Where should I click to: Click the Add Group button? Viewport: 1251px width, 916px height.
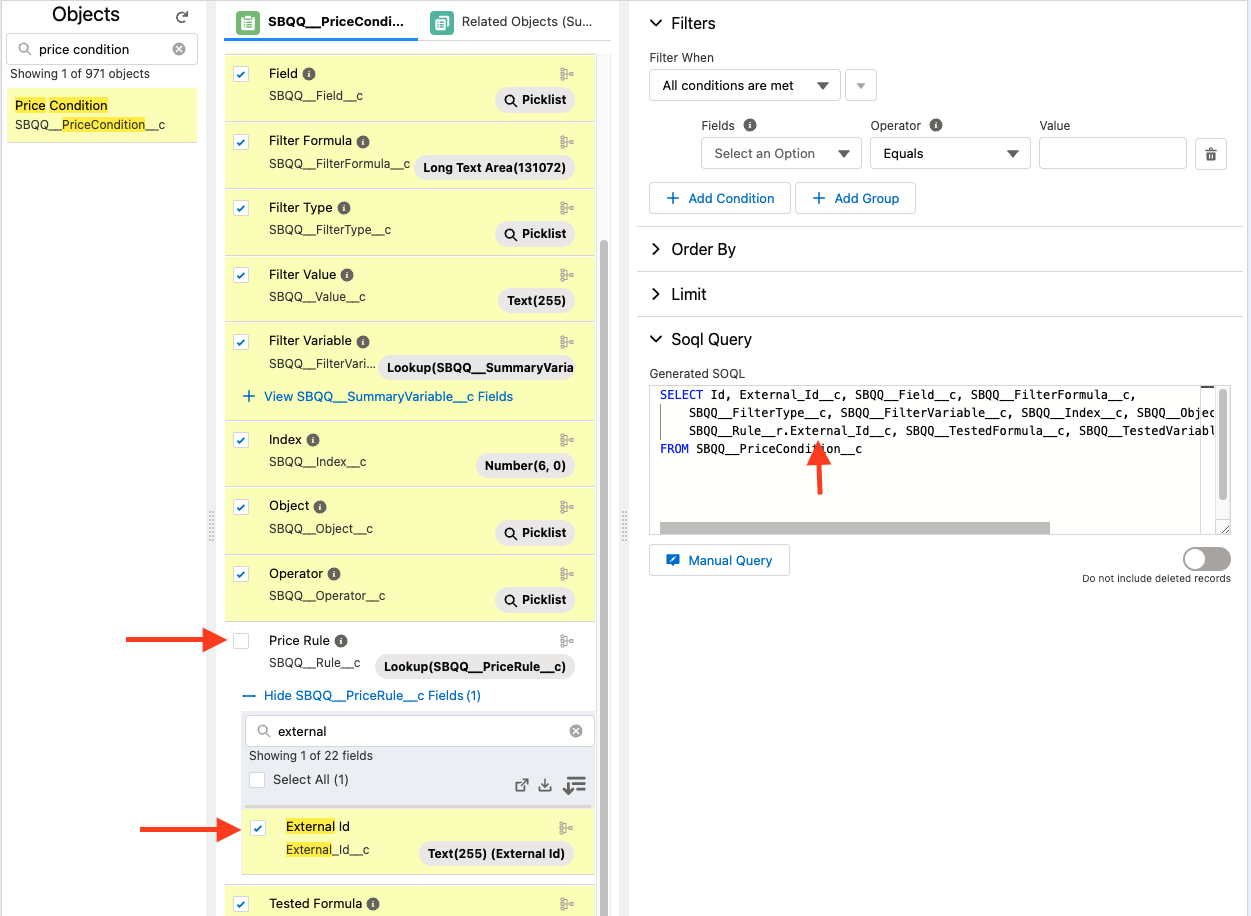[855, 198]
